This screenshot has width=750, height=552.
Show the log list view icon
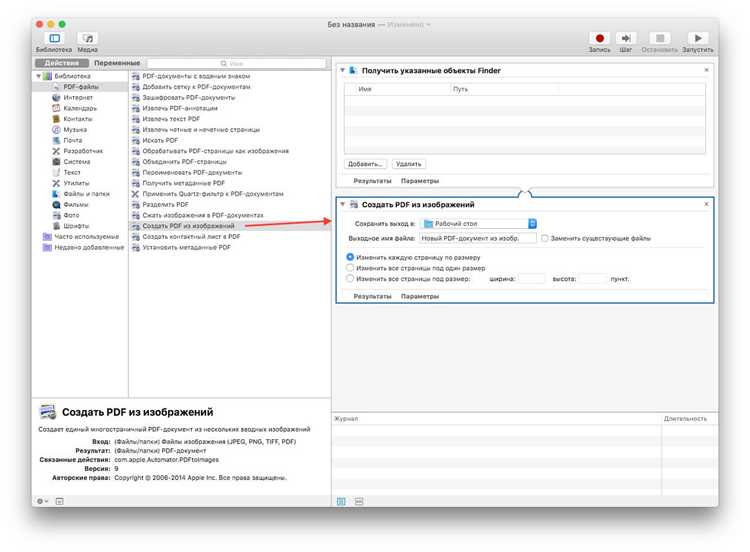pos(341,501)
